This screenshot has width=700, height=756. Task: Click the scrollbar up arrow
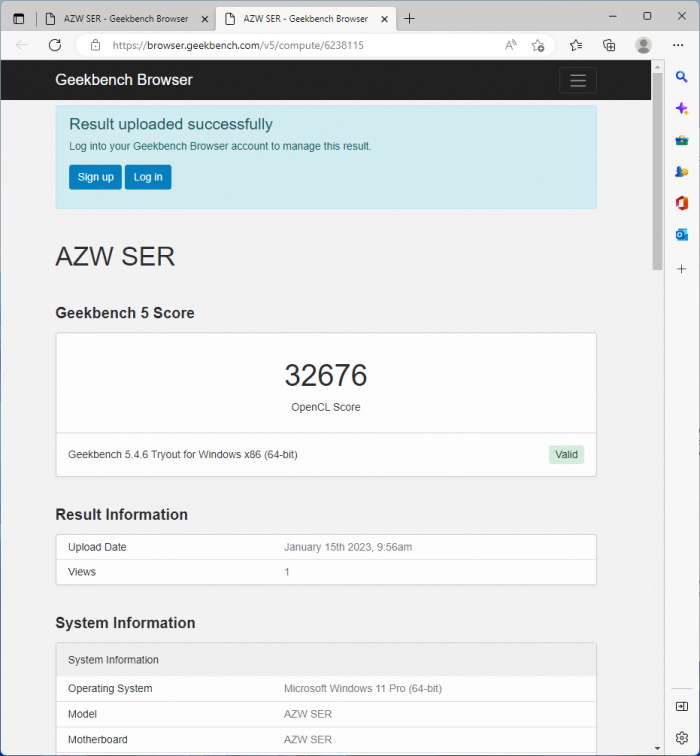coord(658,67)
